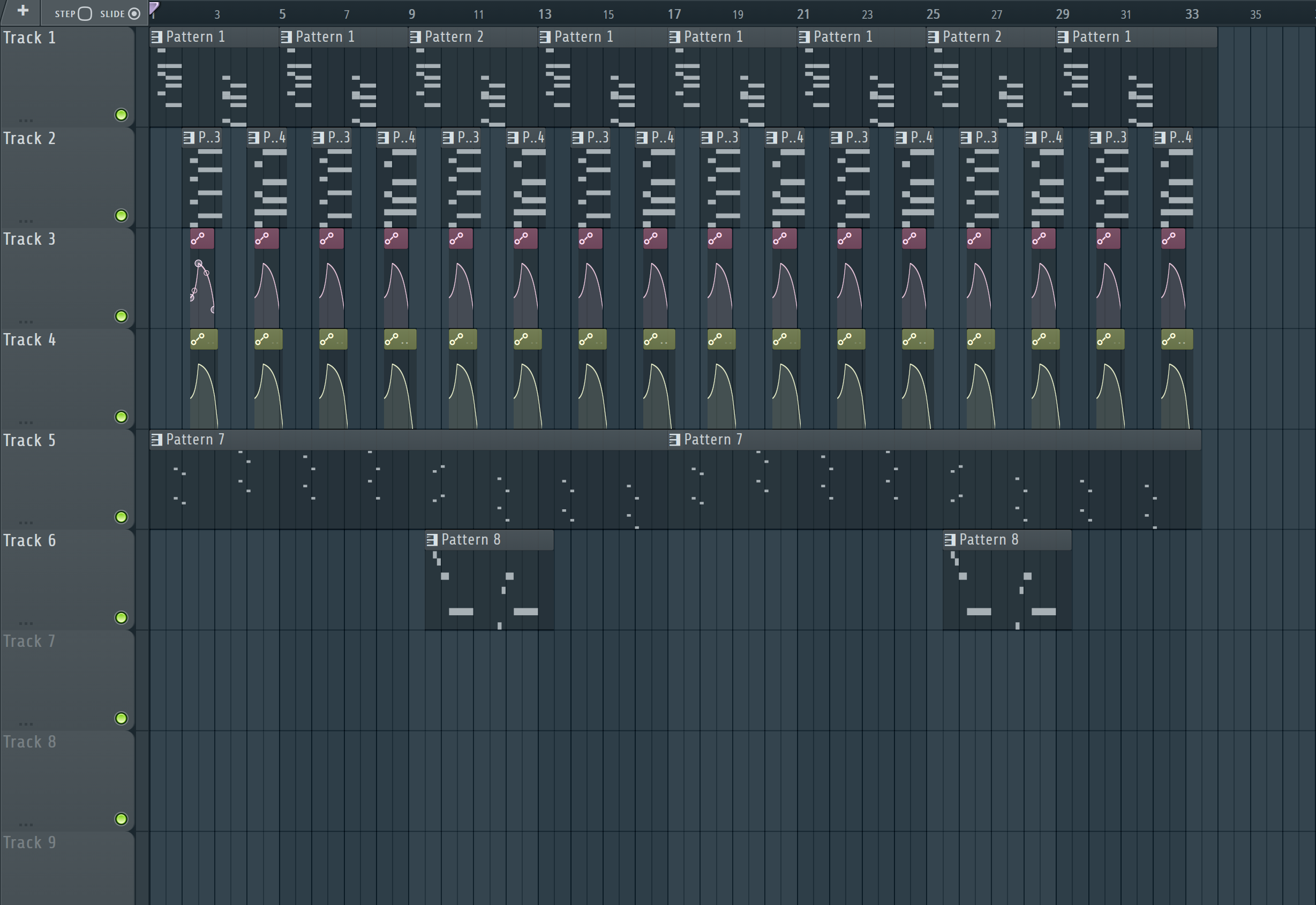This screenshot has height=905, width=1316.
Task: Click the Pattern 2 clip icon at bar 25
Action: point(933,37)
